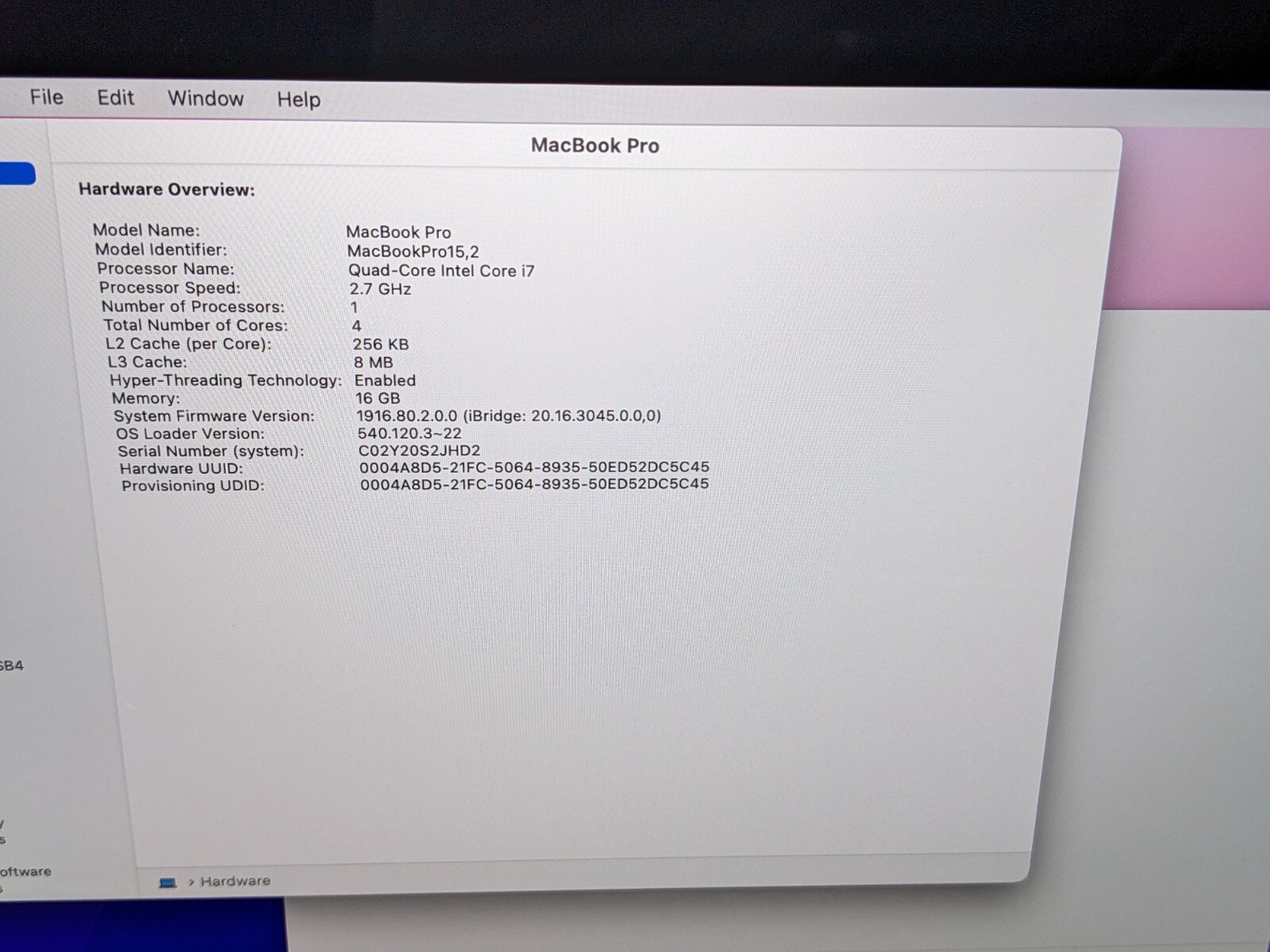Select the 1916.80.2.0.0 firmware version value
The width and height of the screenshot is (1270, 952).
(x=509, y=416)
